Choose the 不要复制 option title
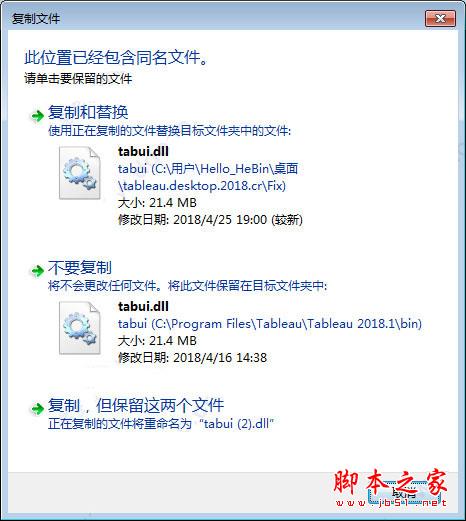The height and width of the screenshot is (521, 466). [x=80, y=267]
